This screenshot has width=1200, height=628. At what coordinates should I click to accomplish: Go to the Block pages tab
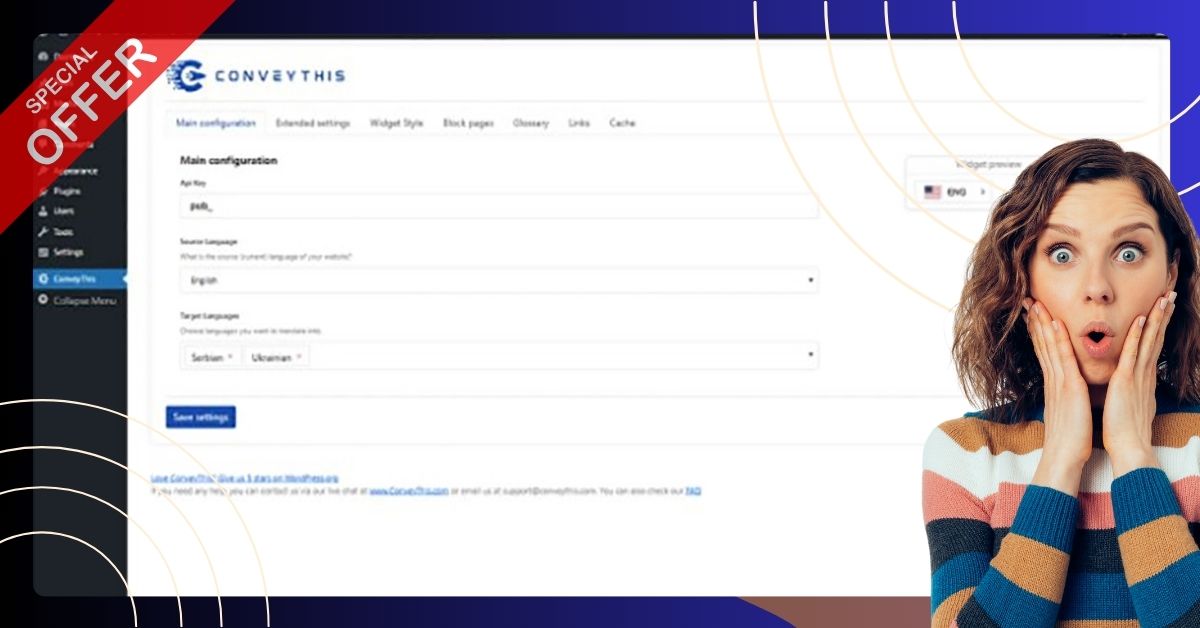coord(468,123)
